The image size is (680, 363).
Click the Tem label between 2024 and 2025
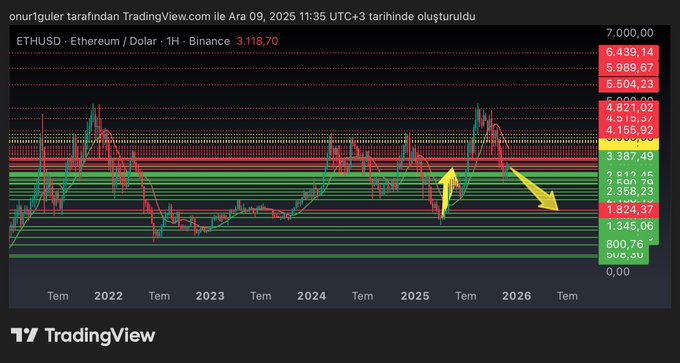point(363,296)
